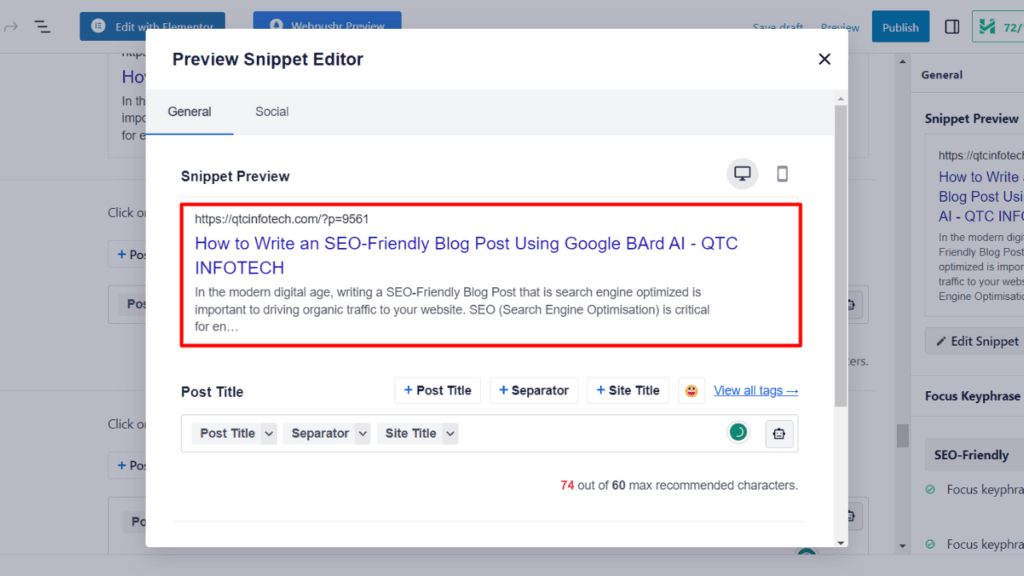Open document overview list icon
1024x576 pixels.
42,27
